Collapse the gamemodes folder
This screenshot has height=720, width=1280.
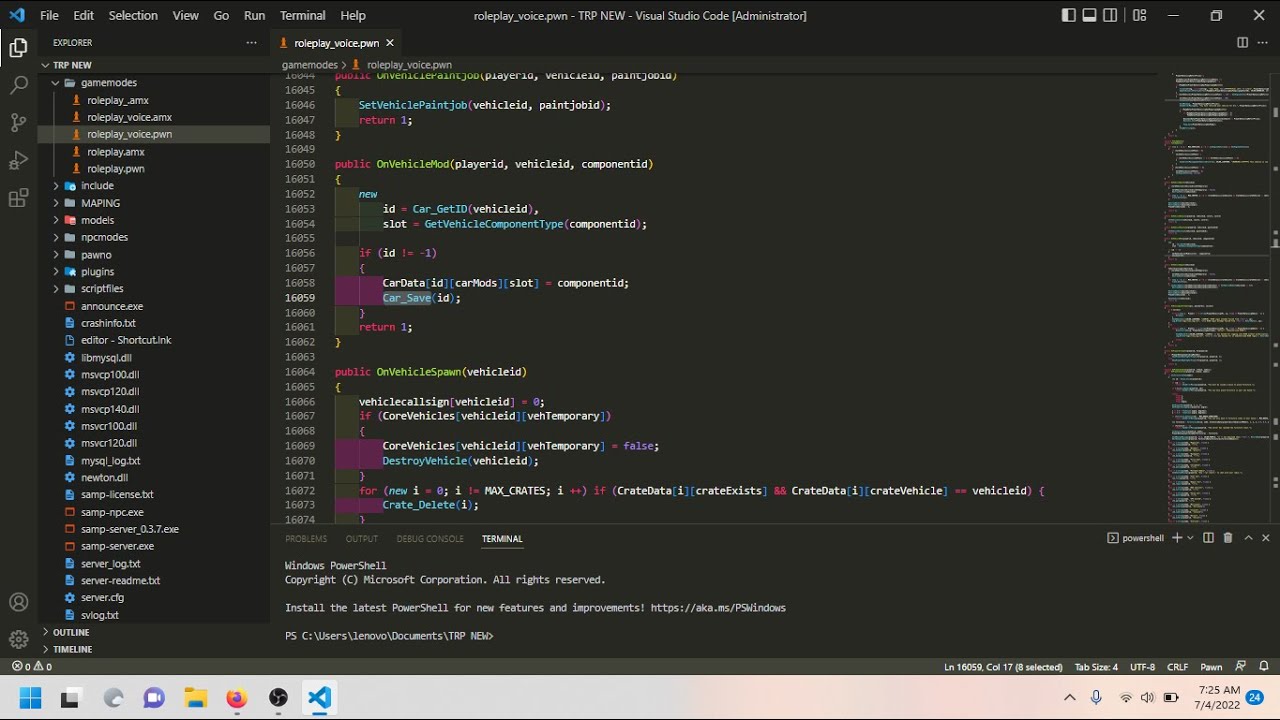click(154, 83)
